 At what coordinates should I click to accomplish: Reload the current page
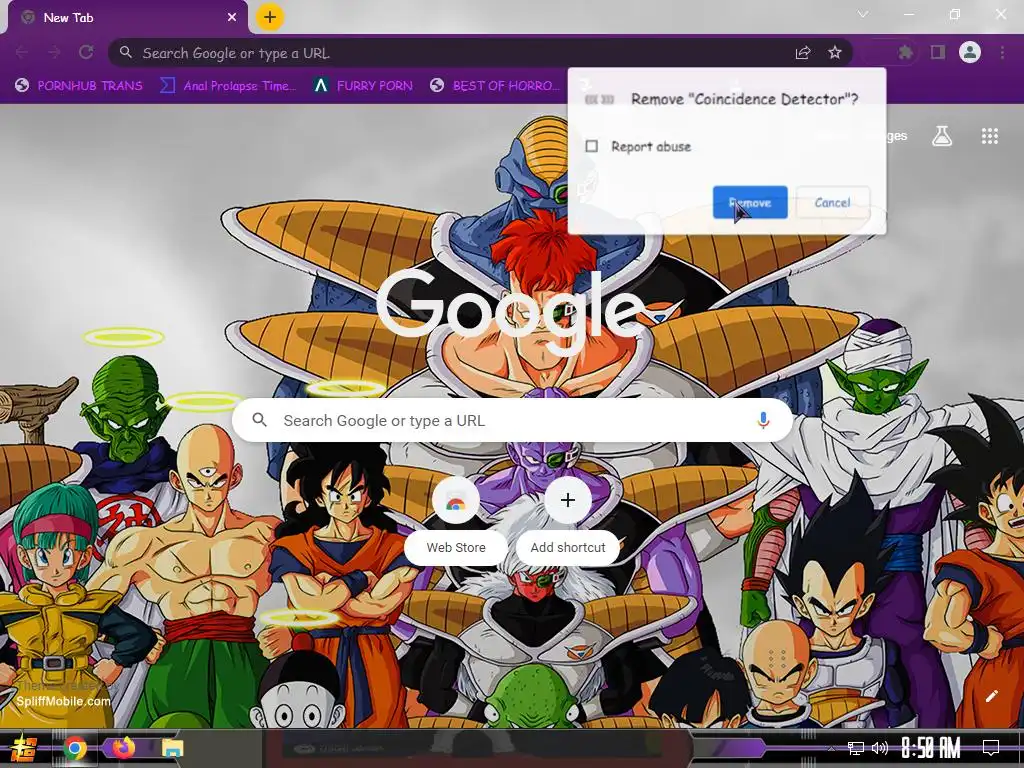coord(86,52)
